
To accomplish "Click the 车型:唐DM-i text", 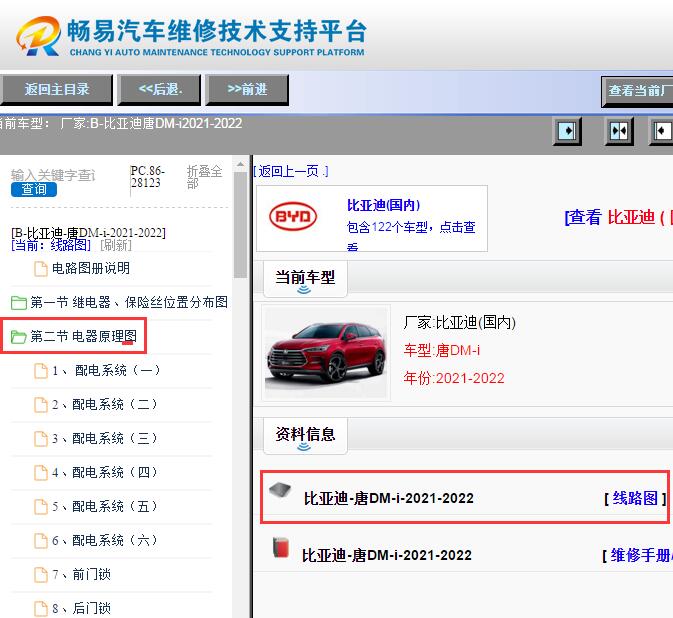I will pos(441,351).
